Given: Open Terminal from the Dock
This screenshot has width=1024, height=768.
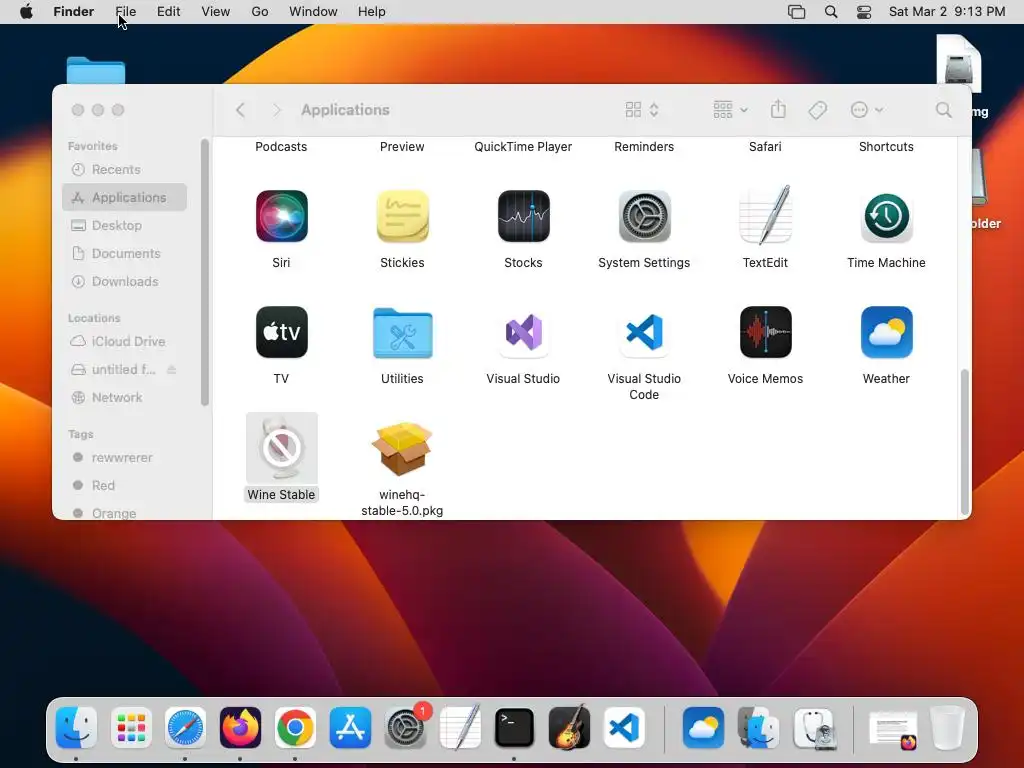Looking at the screenshot, I should pos(515,728).
